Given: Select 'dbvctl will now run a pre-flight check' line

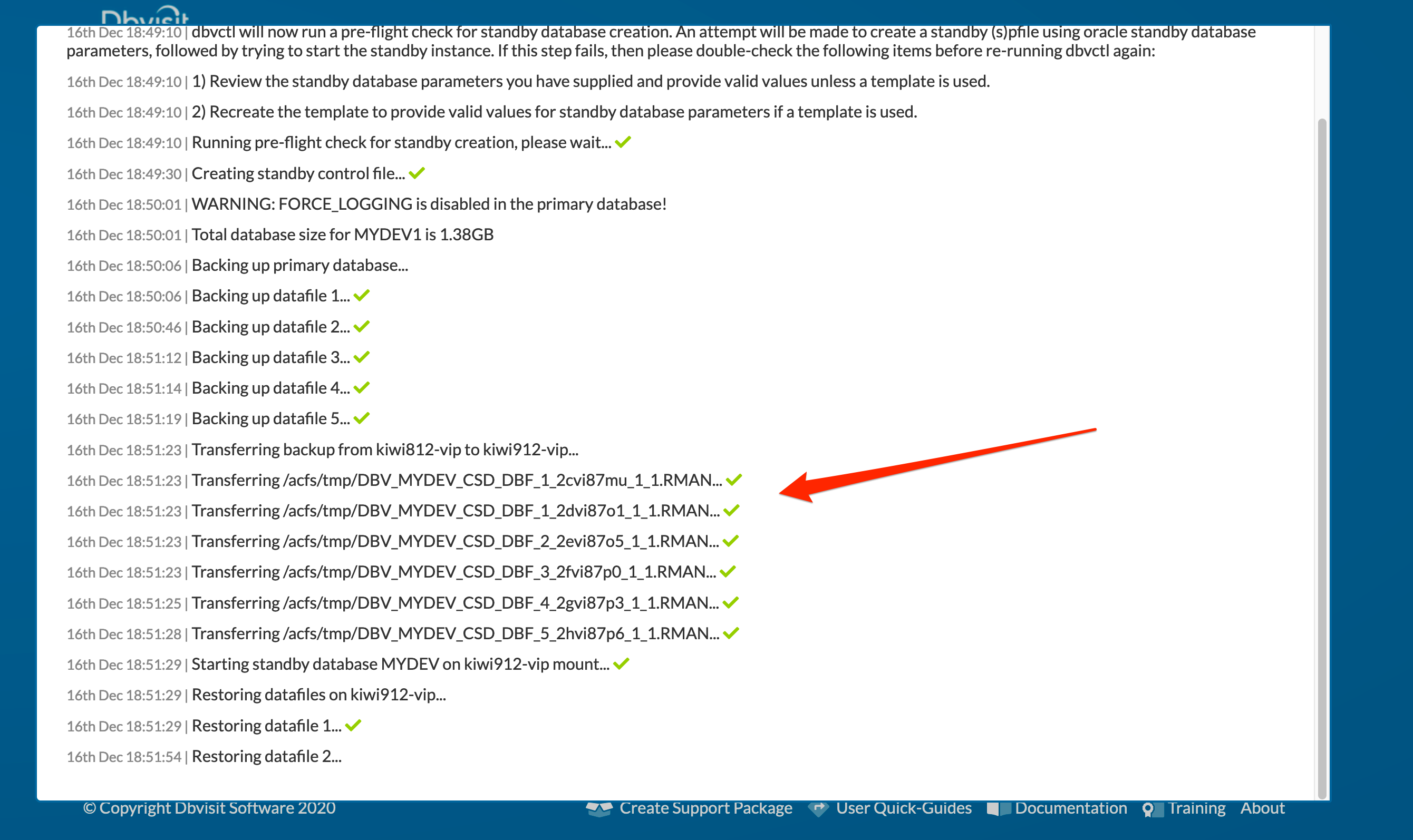Looking at the screenshot, I should pyautogui.click(x=661, y=41).
